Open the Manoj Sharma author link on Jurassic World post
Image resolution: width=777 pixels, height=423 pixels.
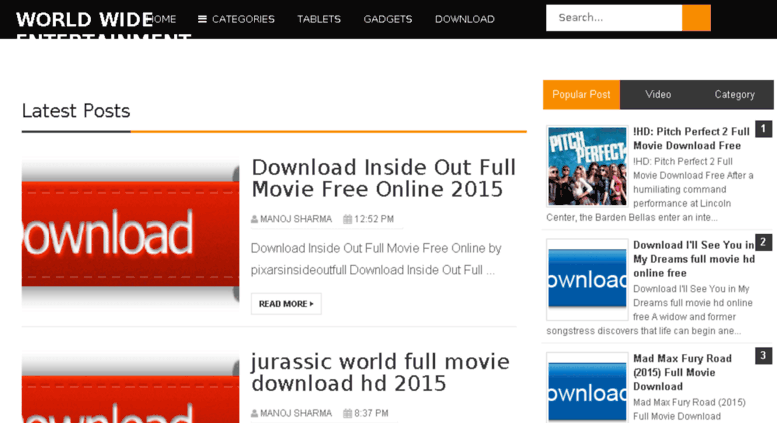(296, 413)
